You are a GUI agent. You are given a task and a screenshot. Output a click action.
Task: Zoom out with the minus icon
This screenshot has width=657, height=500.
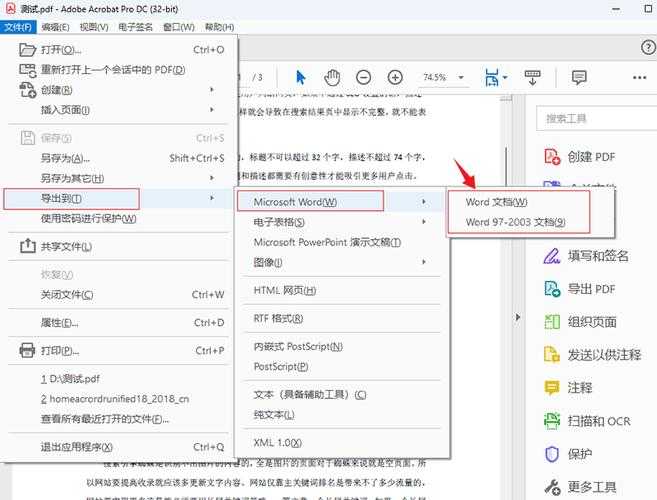pos(363,78)
